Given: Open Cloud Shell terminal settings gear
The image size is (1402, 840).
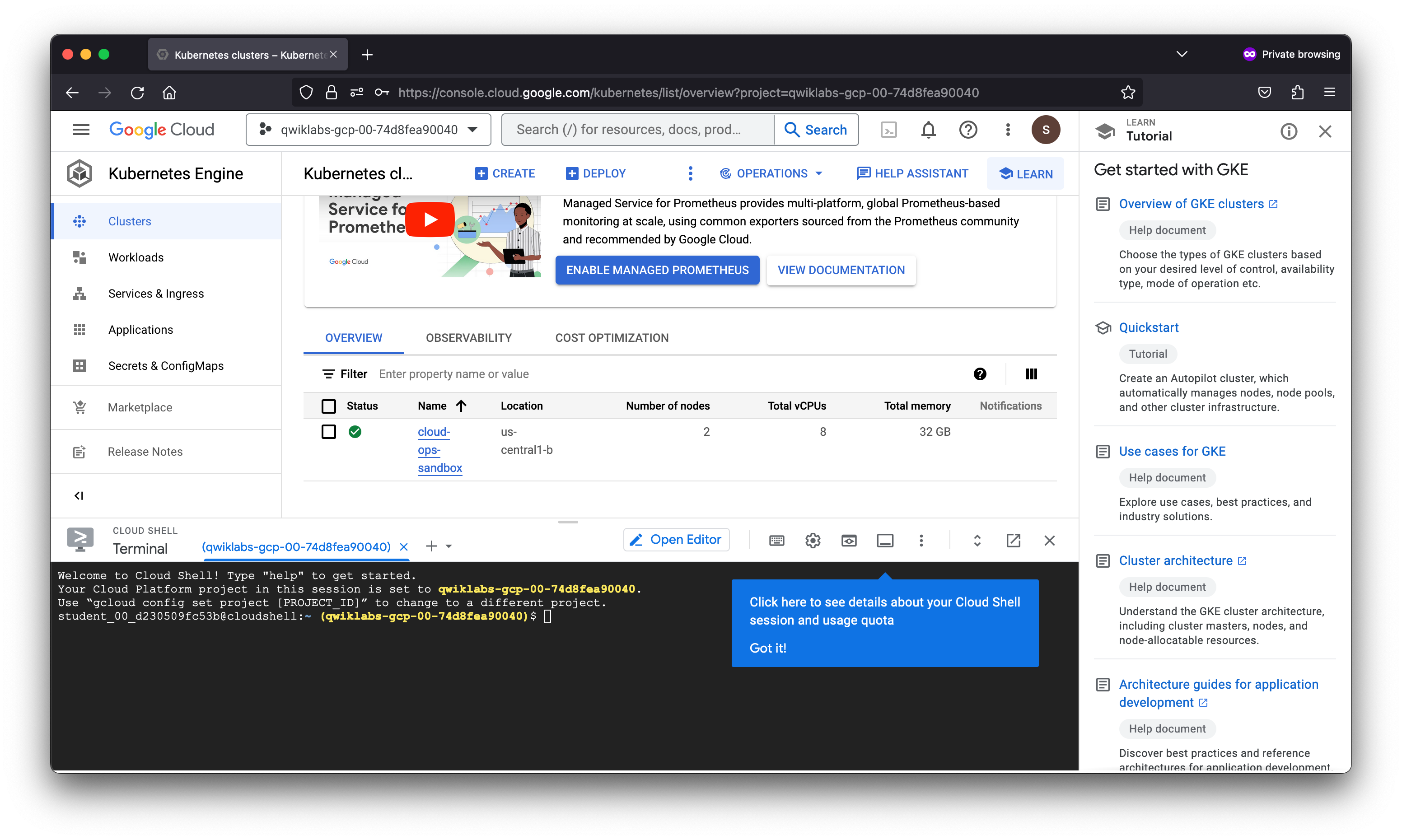Looking at the screenshot, I should coord(813,541).
